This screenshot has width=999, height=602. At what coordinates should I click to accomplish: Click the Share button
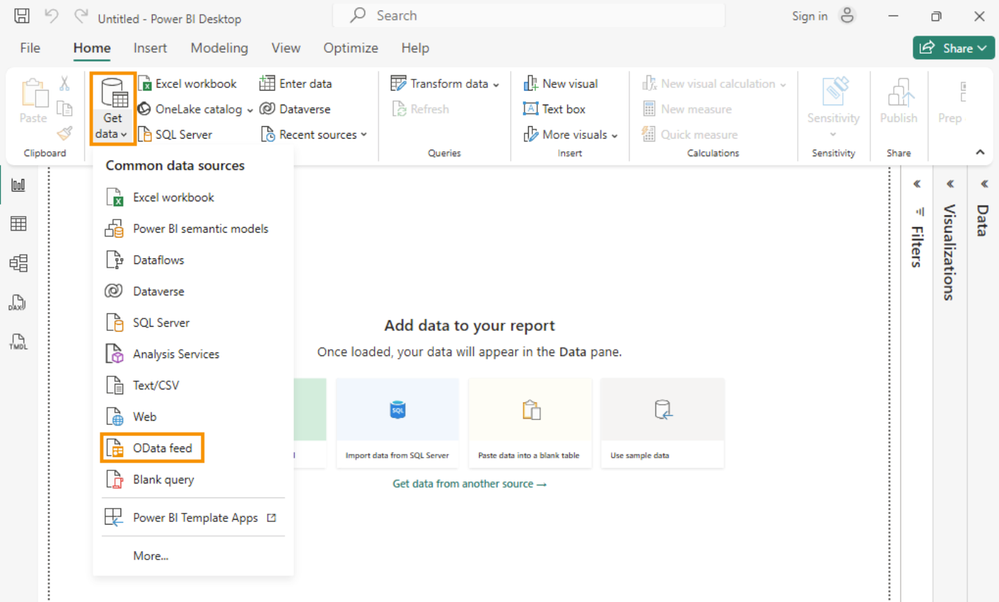tap(953, 48)
